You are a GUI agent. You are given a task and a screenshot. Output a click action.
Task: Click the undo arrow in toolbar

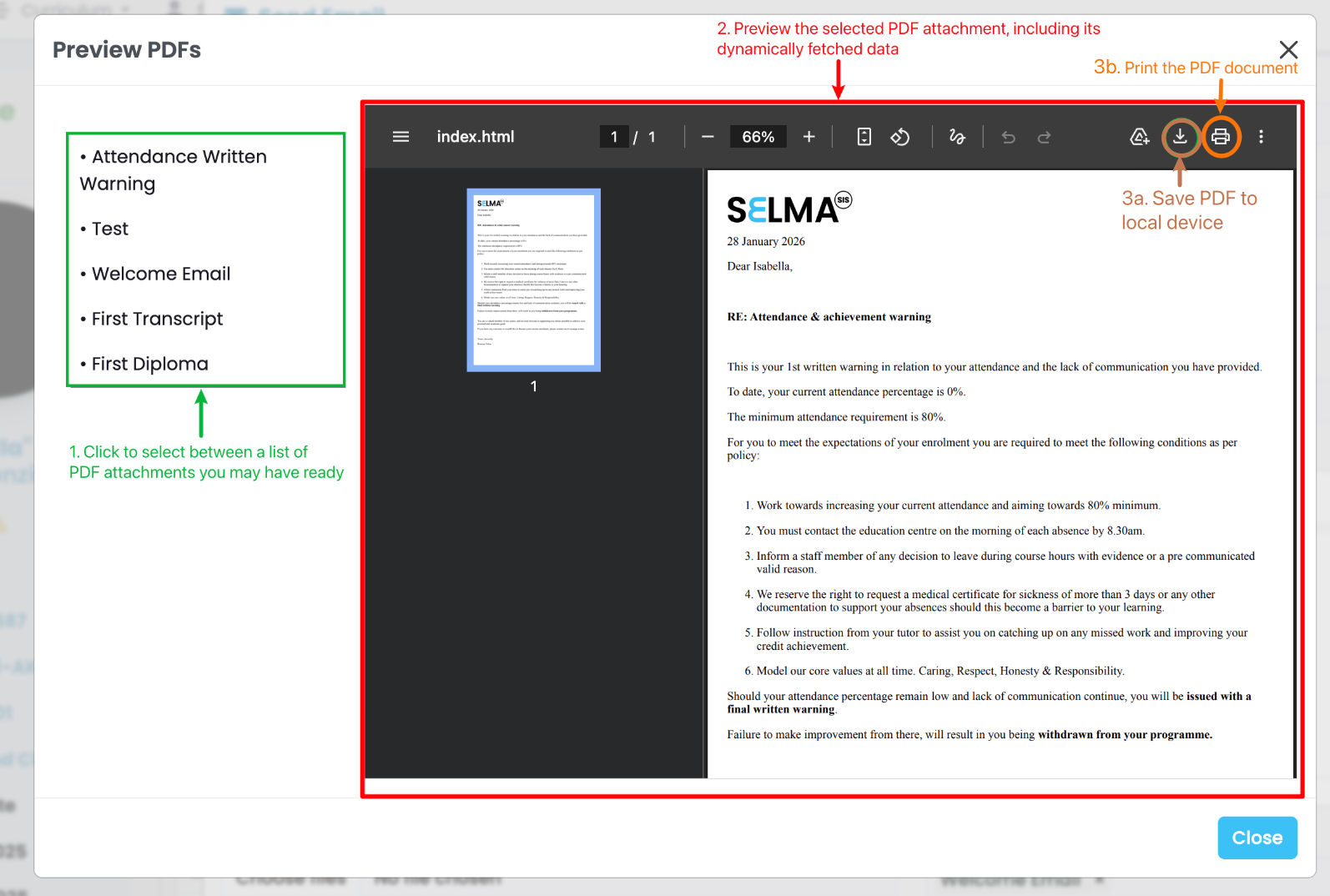(x=1008, y=137)
